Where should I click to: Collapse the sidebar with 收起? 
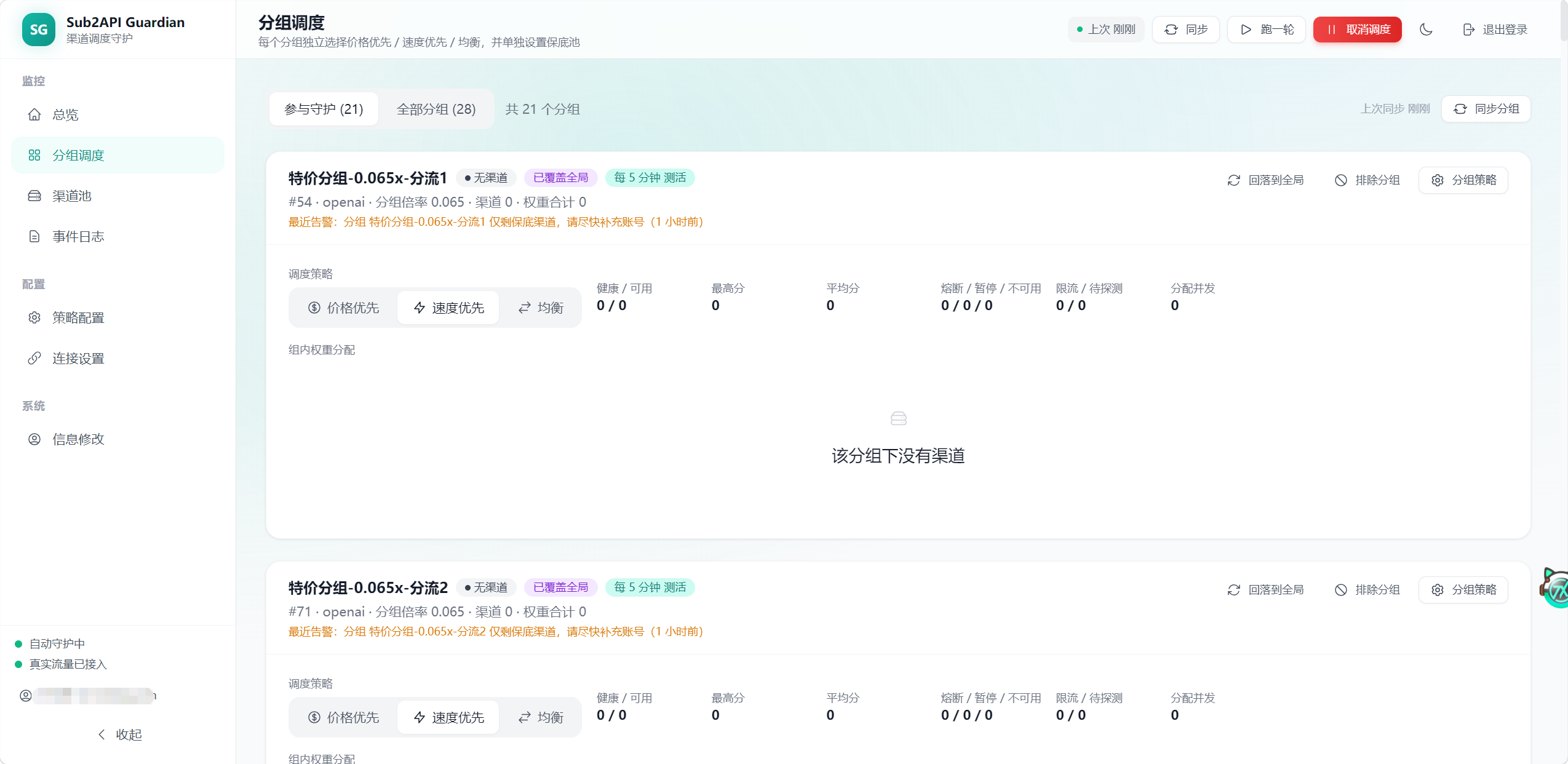pyautogui.click(x=119, y=734)
